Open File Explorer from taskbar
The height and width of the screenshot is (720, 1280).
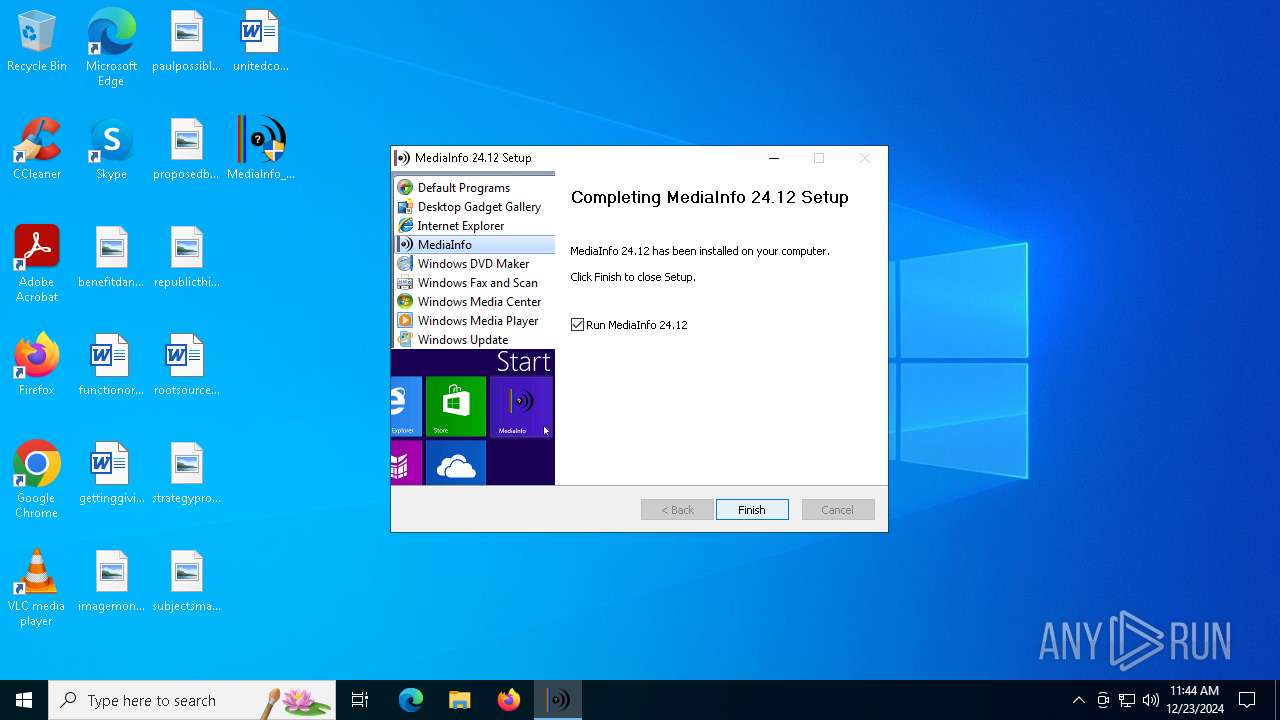click(460, 700)
